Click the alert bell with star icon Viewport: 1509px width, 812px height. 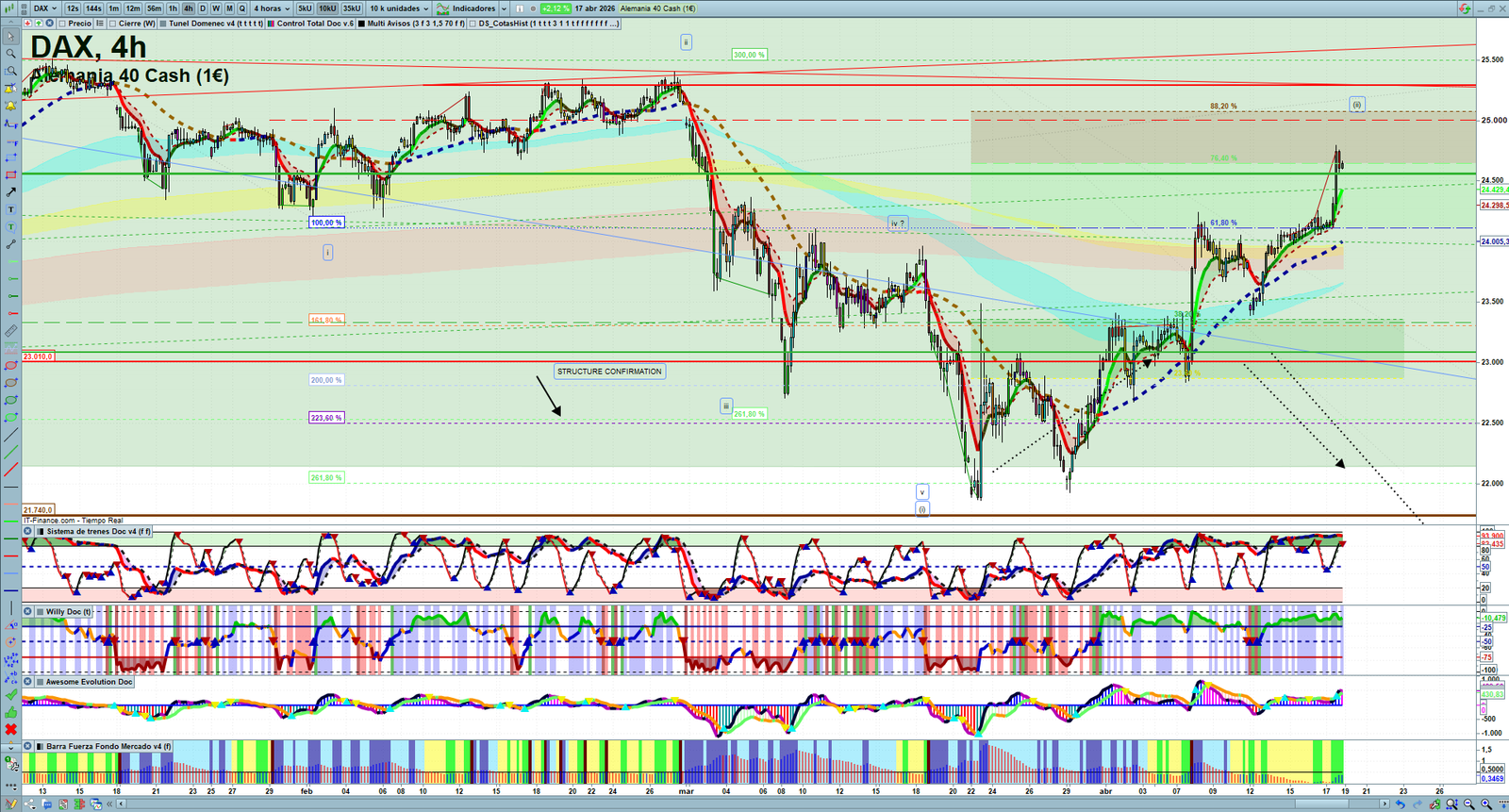point(10,89)
